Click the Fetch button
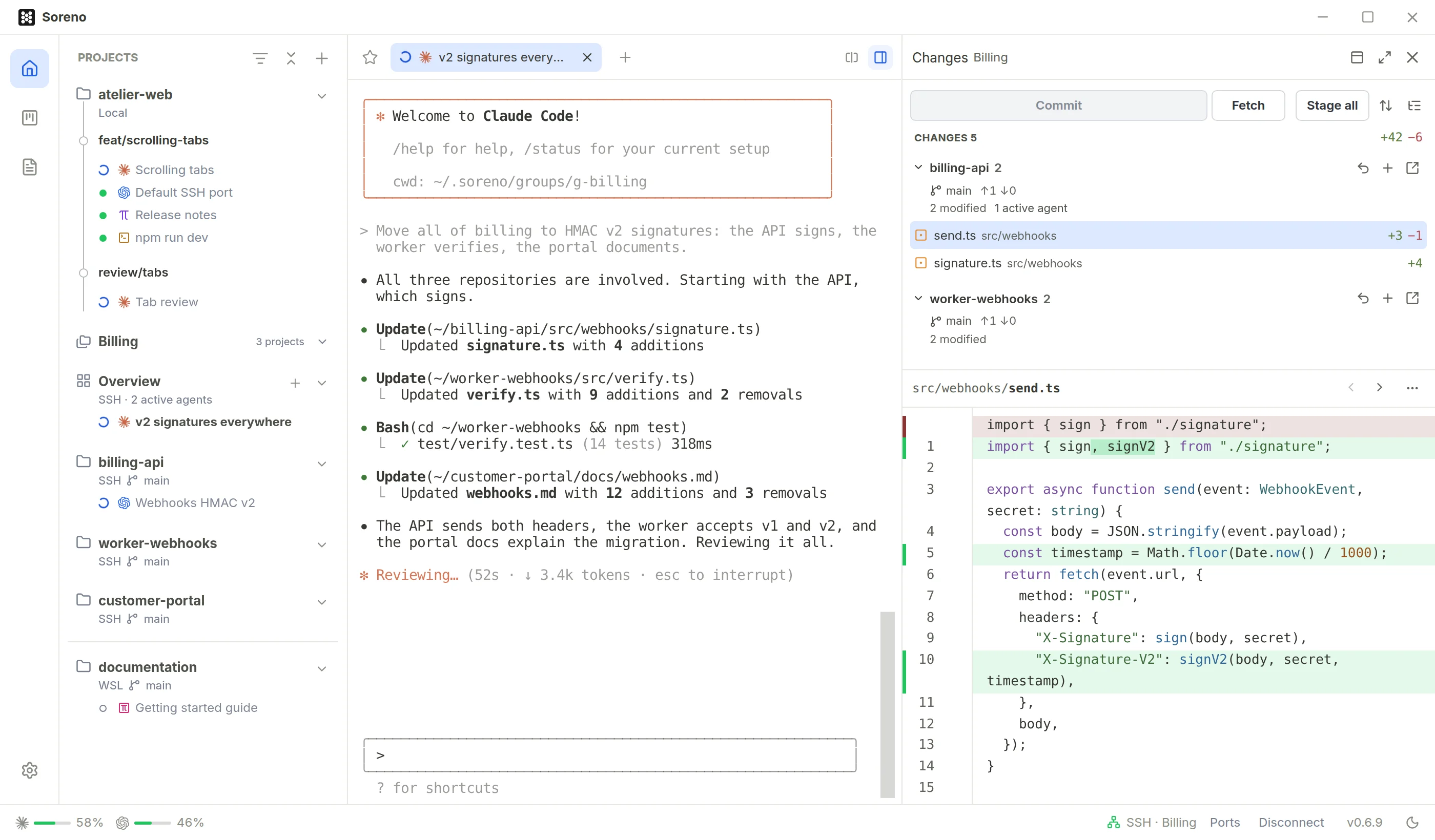The image size is (1435, 840). pyautogui.click(x=1247, y=106)
